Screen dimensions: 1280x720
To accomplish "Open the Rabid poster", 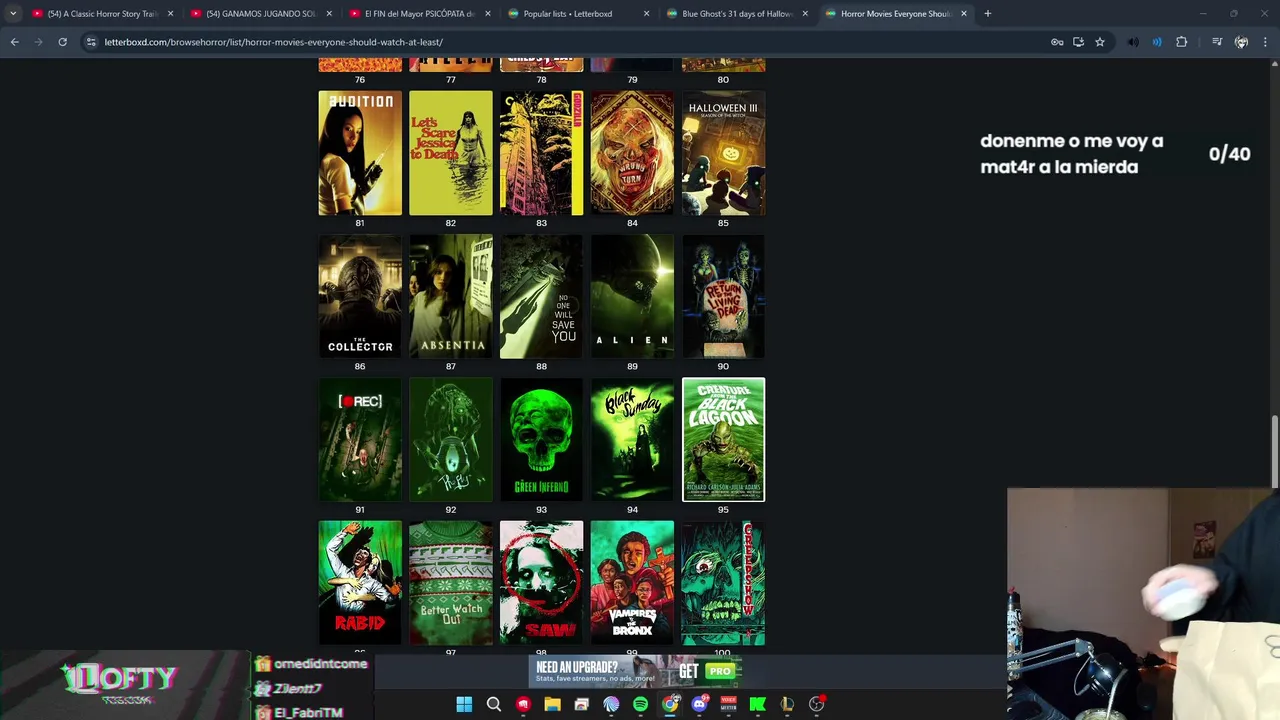I will 360,582.
